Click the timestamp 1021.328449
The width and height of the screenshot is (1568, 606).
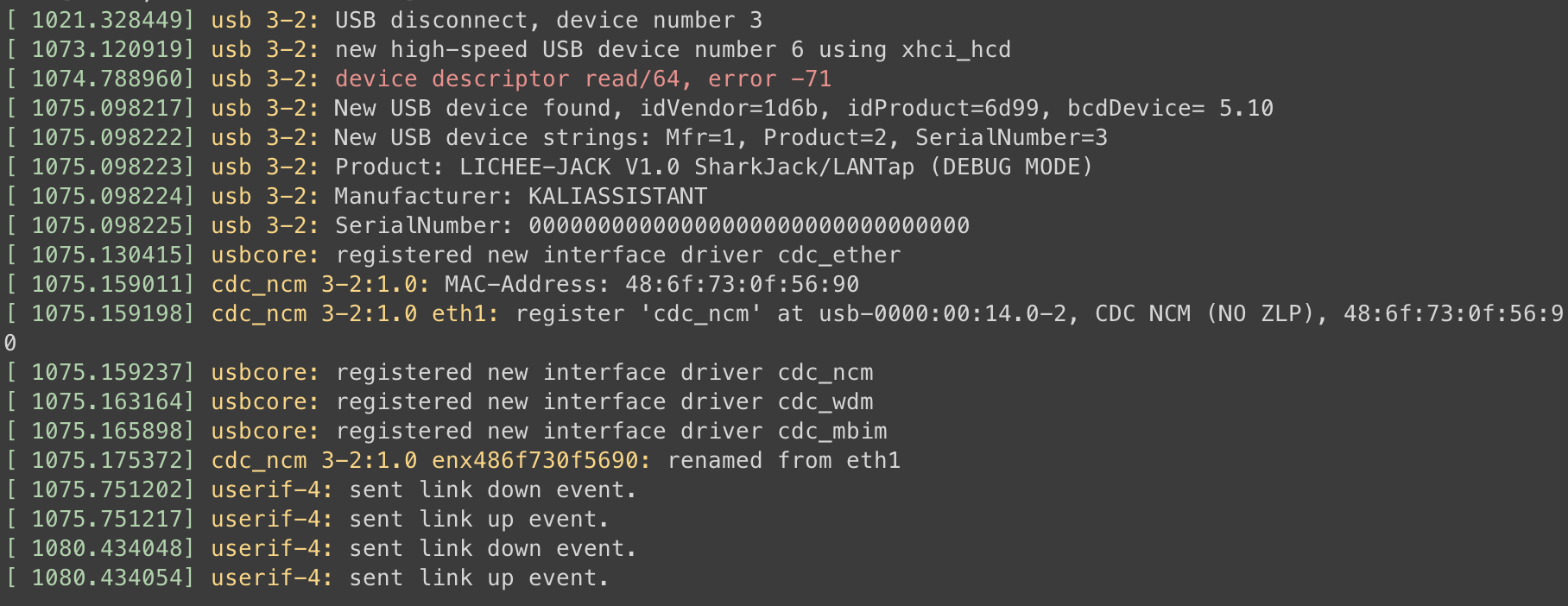tap(107, 21)
